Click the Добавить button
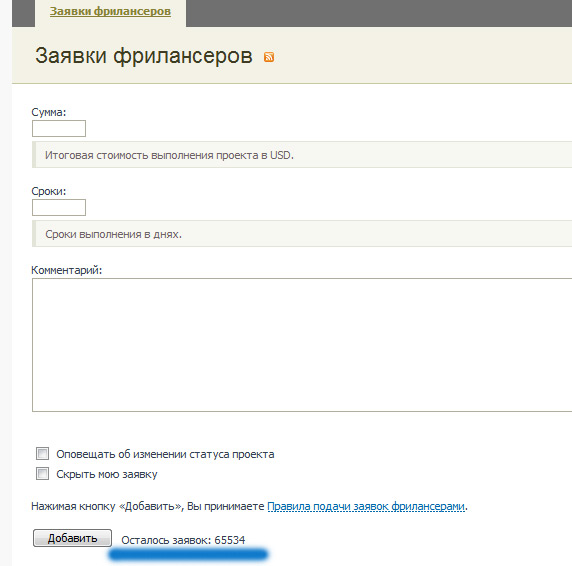 click(x=72, y=538)
